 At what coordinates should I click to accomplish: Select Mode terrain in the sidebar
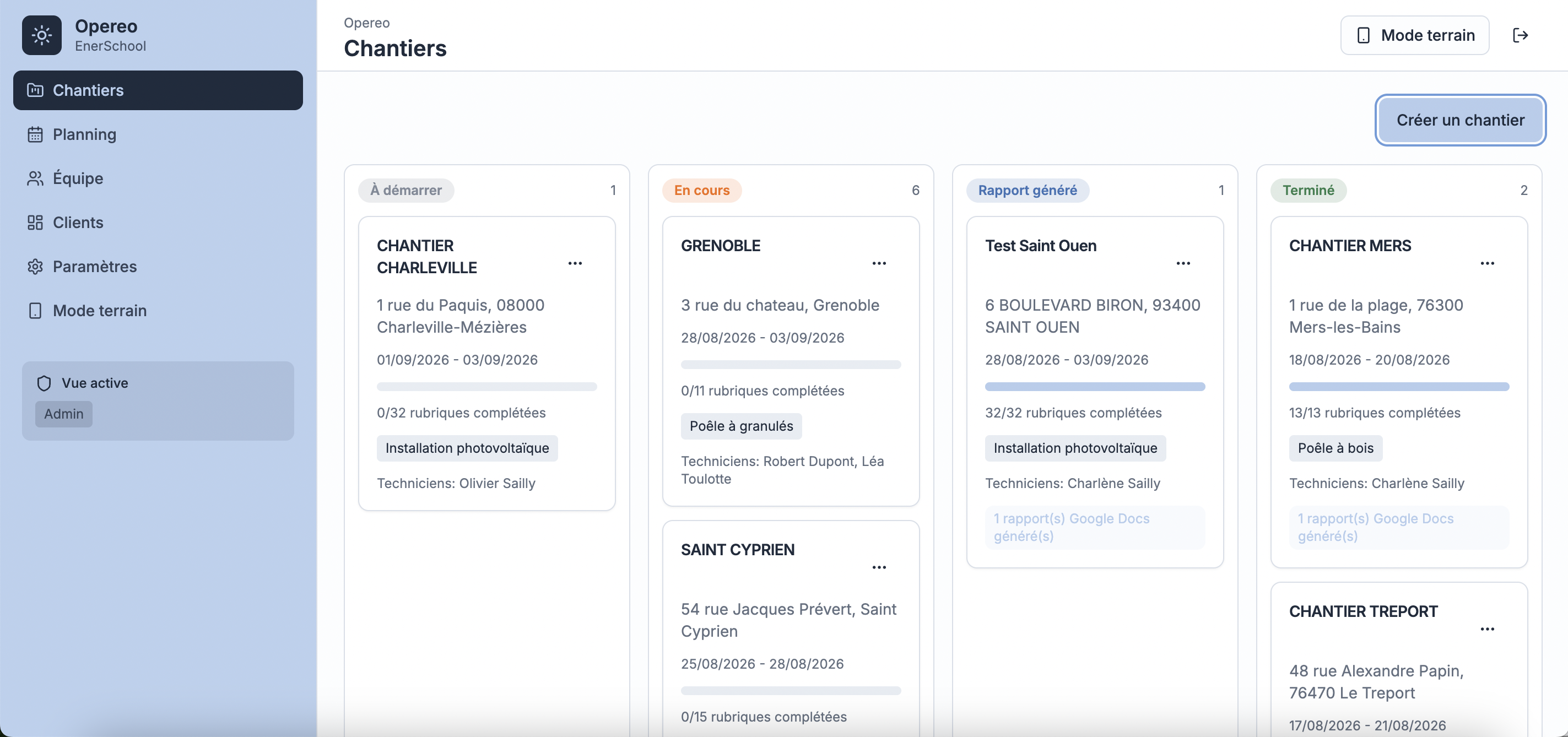[158, 310]
